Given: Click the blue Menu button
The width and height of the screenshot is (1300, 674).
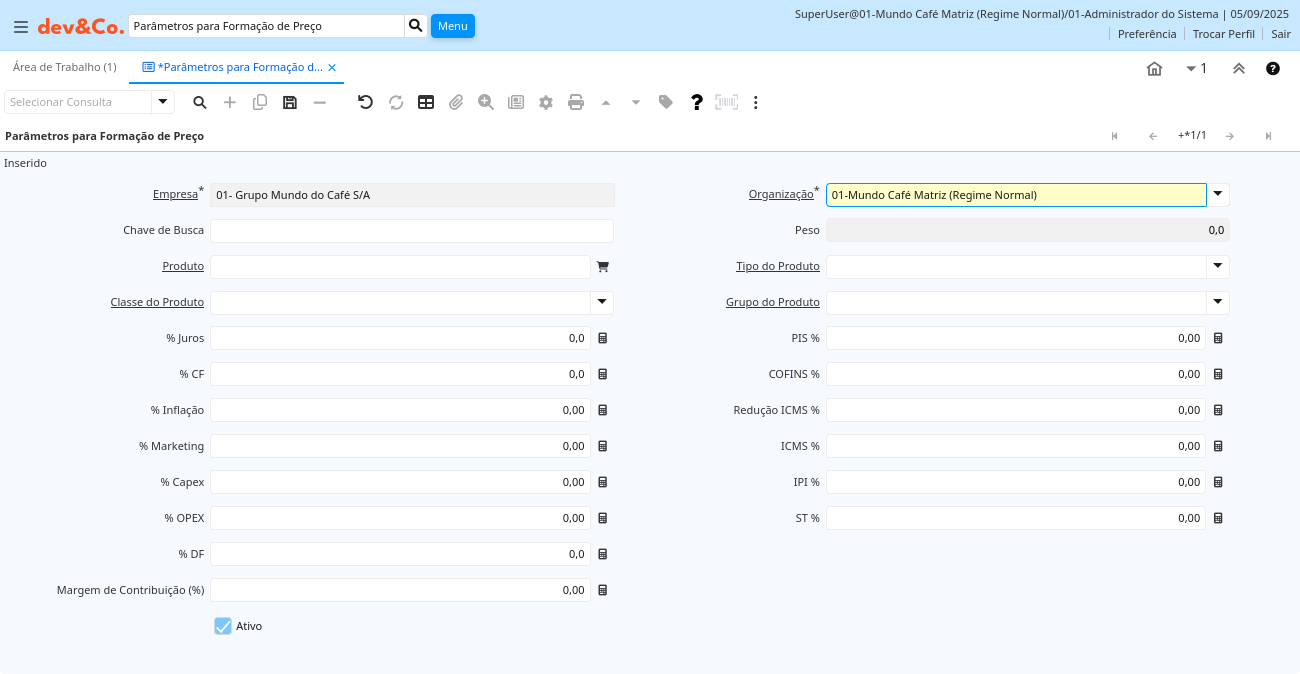Looking at the screenshot, I should coord(453,26).
